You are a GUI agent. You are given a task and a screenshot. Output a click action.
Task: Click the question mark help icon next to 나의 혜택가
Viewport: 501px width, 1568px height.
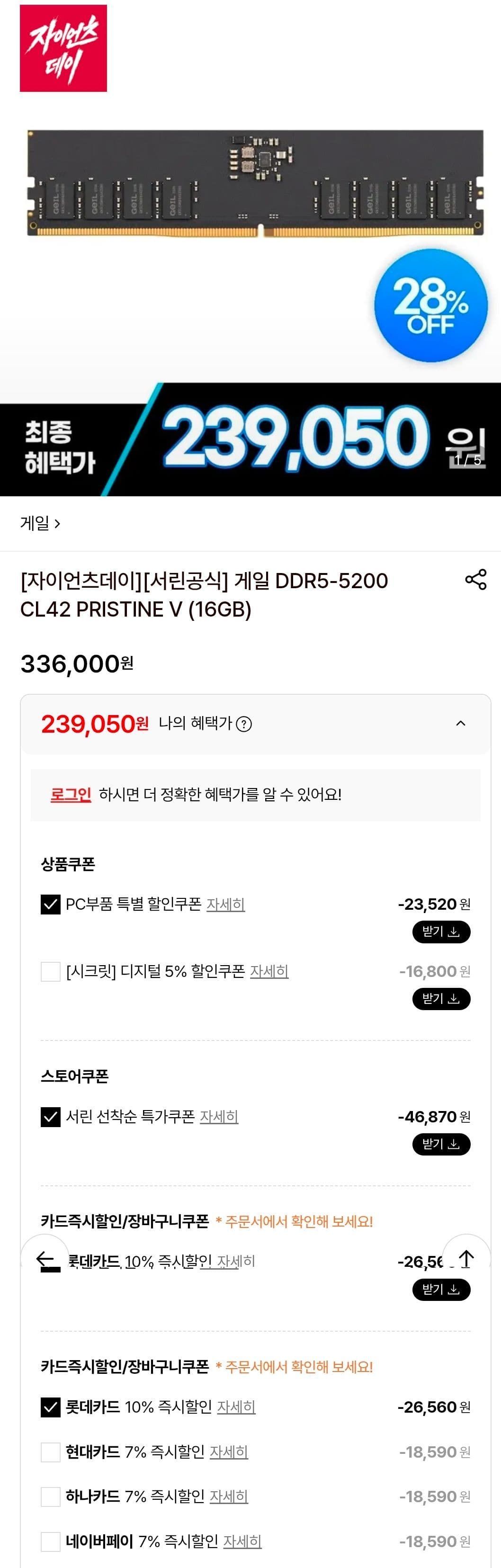pos(243,724)
